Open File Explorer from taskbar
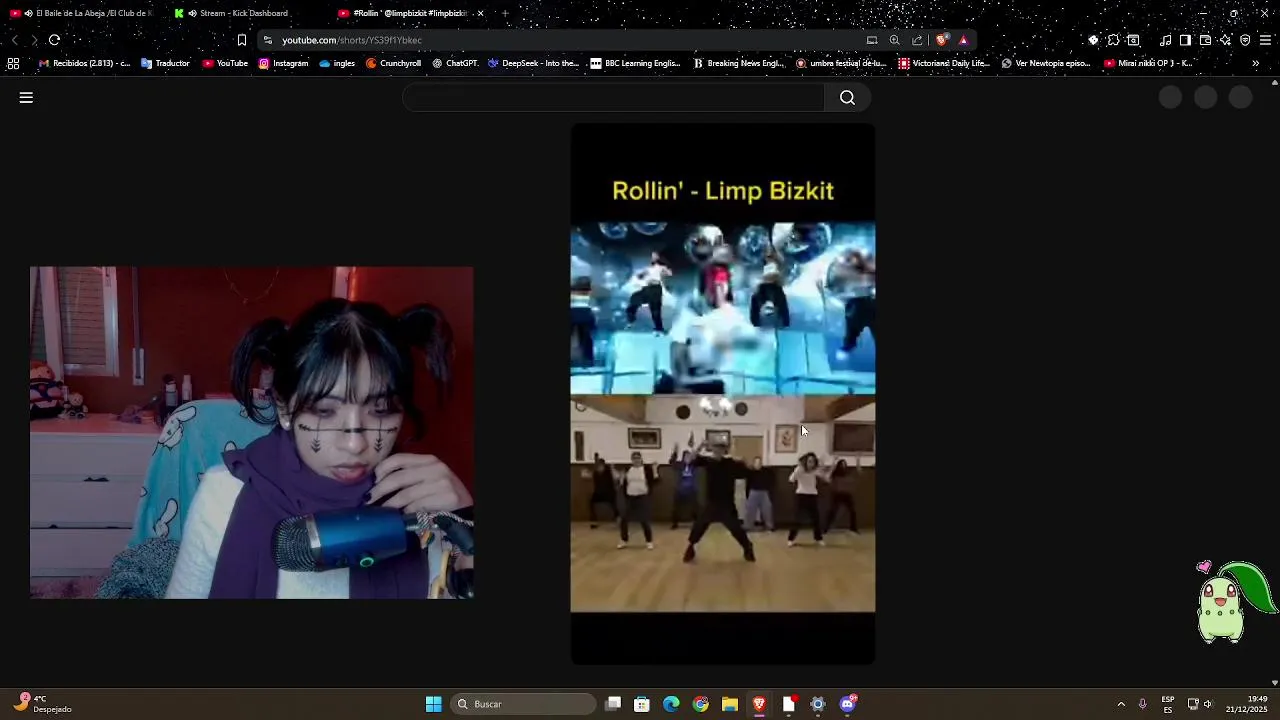Image resolution: width=1280 pixels, height=720 pixels. [730, 704]
